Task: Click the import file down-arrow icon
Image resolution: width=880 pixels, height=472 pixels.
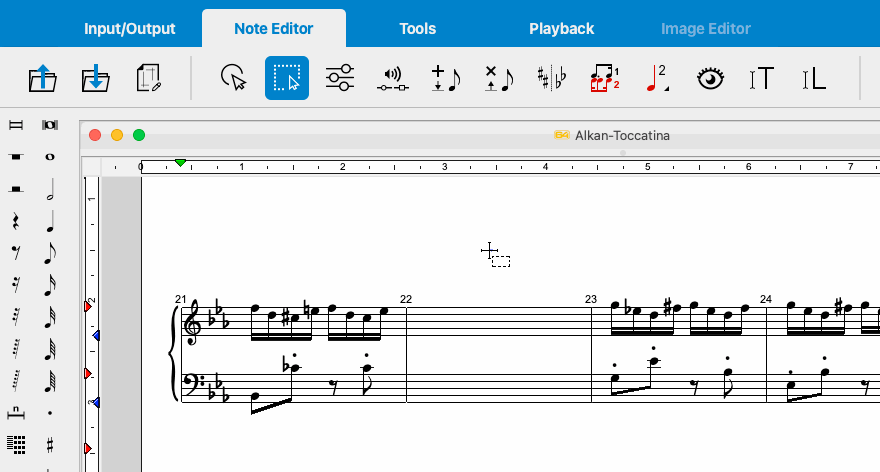Action: coord(95,78)
